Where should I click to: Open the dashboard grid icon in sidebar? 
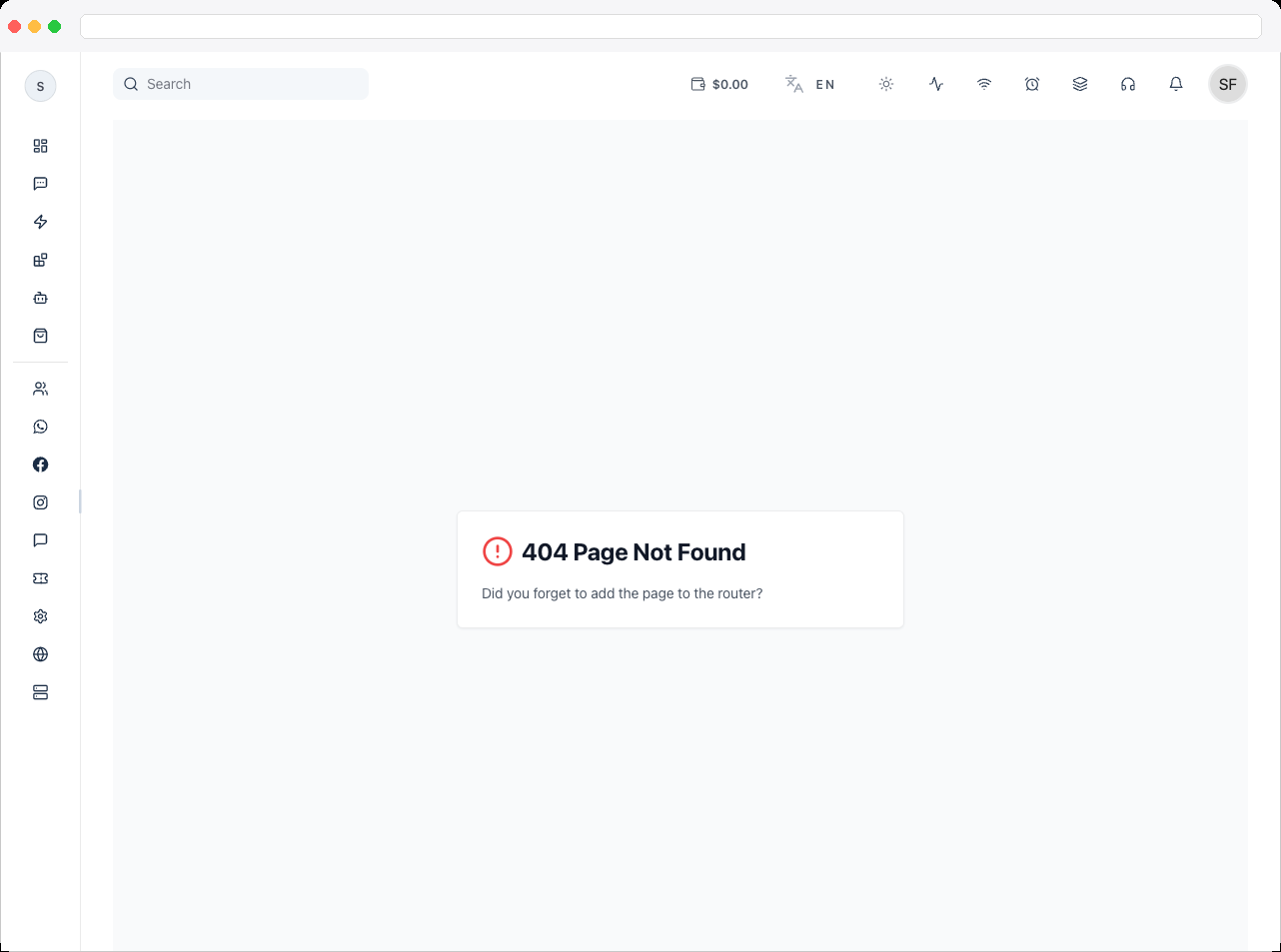point(40,146)
